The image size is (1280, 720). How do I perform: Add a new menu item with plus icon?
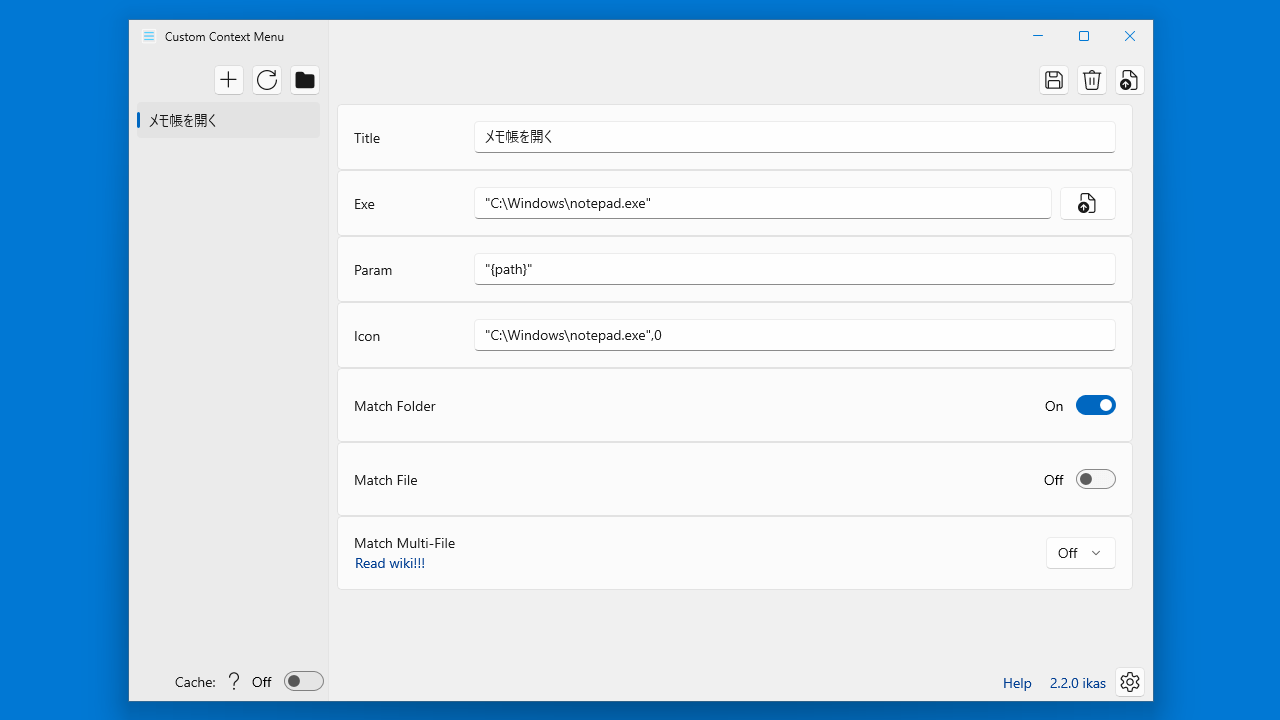229,80
